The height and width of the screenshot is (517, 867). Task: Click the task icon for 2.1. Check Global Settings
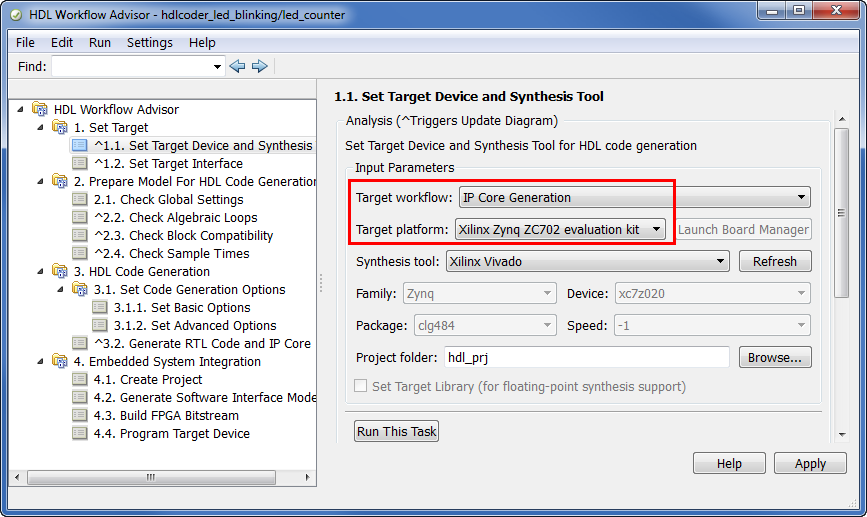point(80,199)
